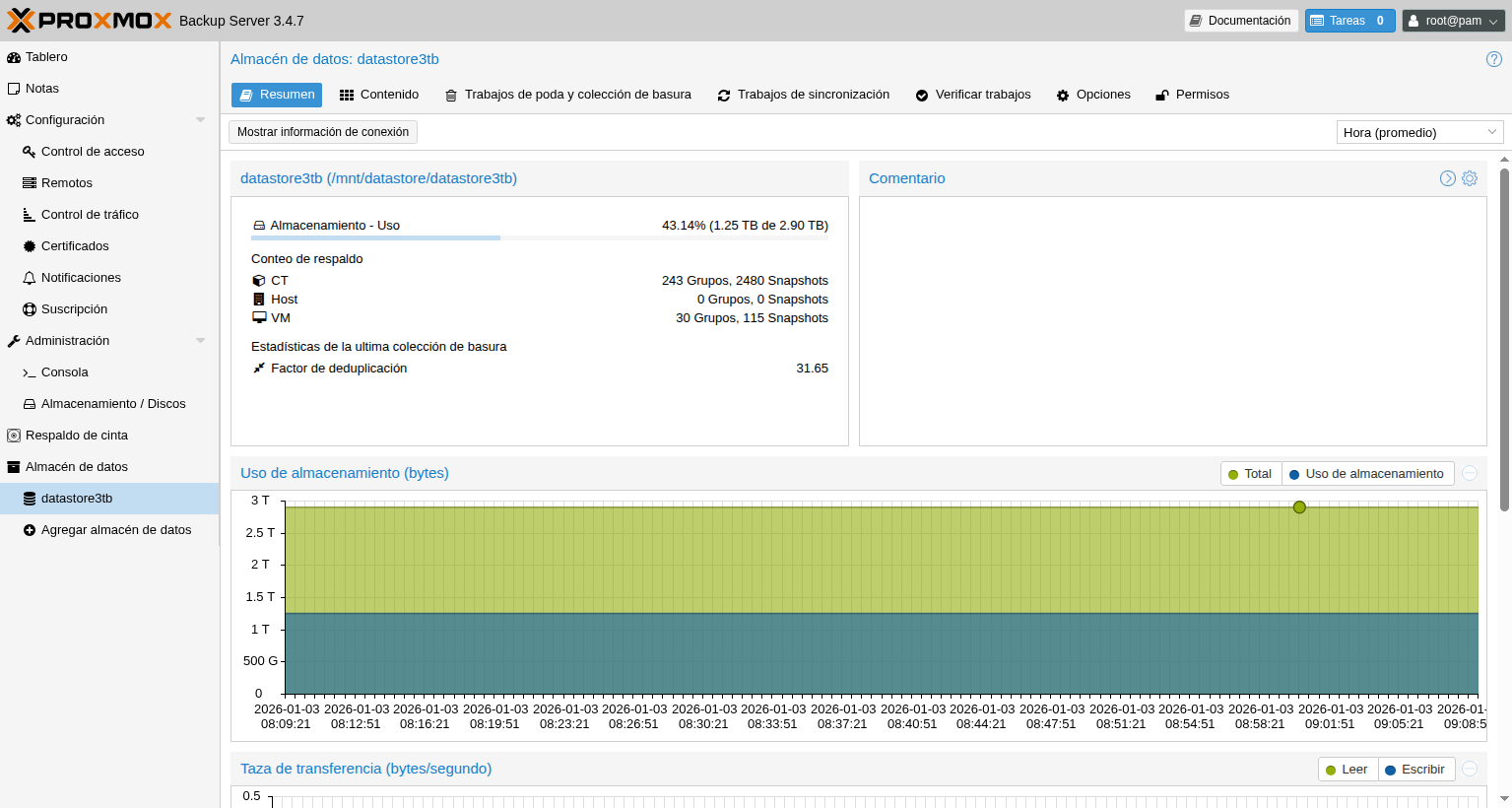Open the Tablero dashboard item
This screenshot has height=808, width=1512.
46,57
